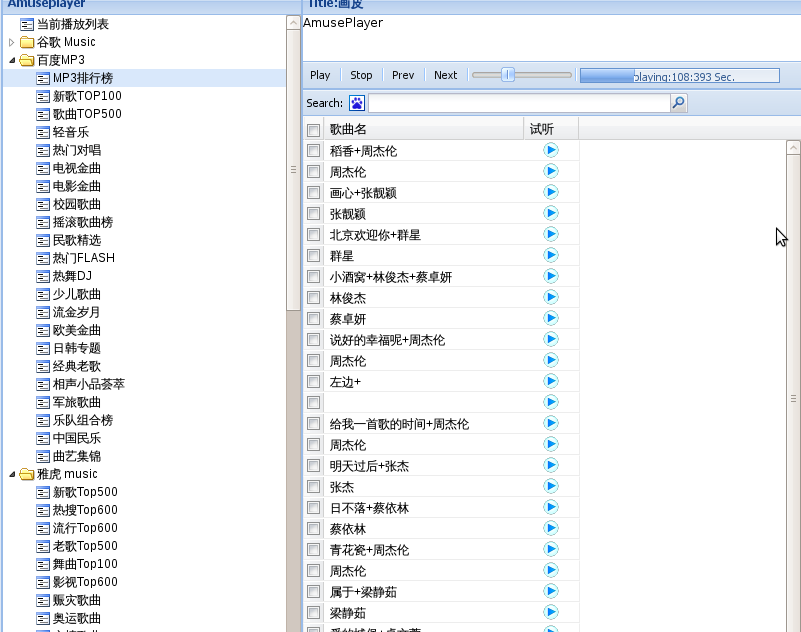Screen dimensions: 801x632
Task: Skip to the next track with Next
Action: pos(445,75)
